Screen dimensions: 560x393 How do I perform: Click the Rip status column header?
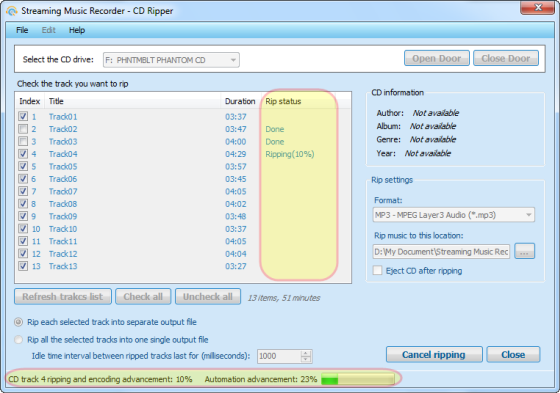(x=298, y=101)
